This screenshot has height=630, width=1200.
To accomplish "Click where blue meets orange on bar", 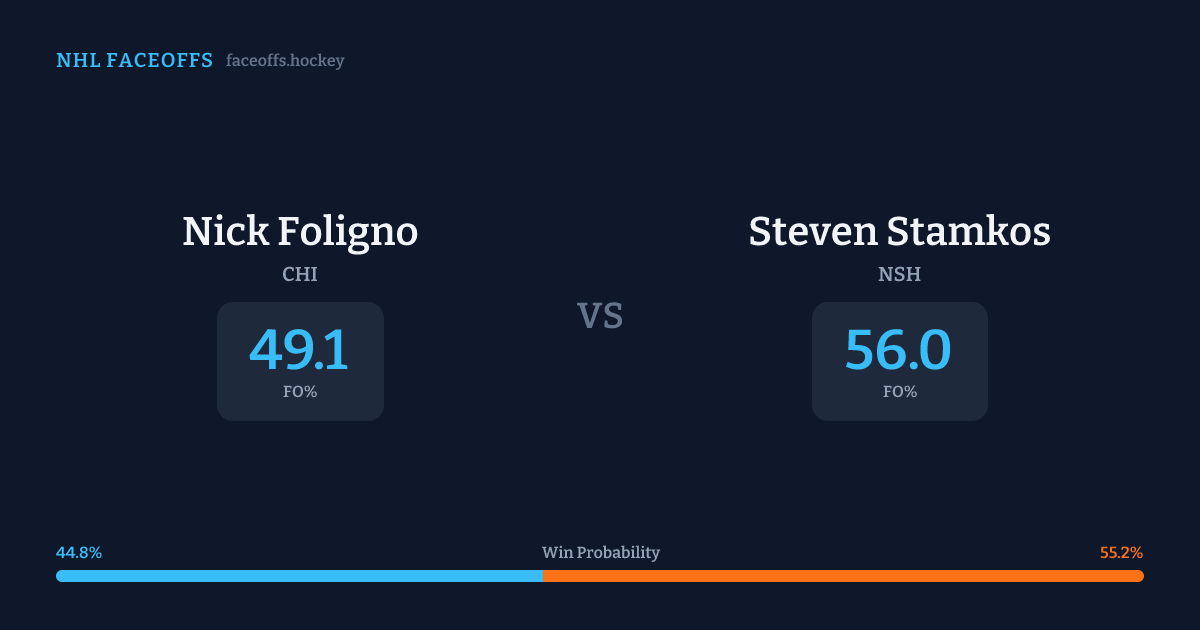I will [x=543, y=576].
